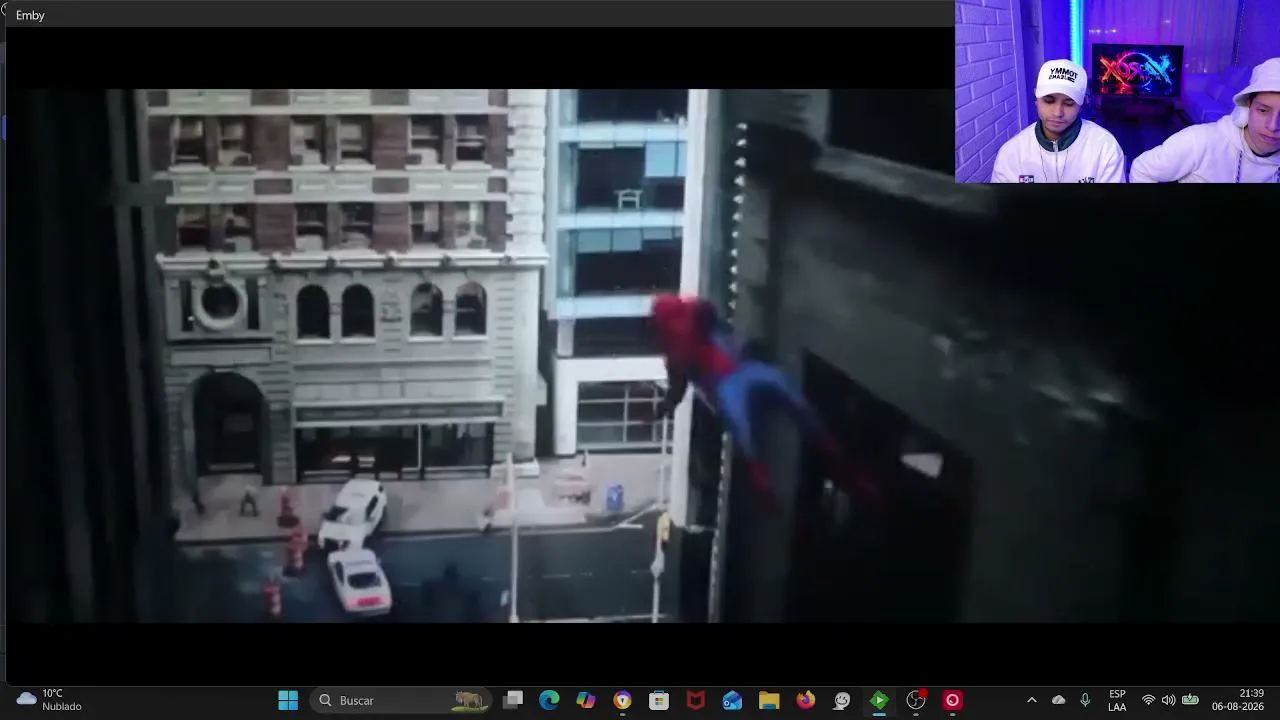Switch to OBS Studio taskbar icon

[x=916, y=700]
